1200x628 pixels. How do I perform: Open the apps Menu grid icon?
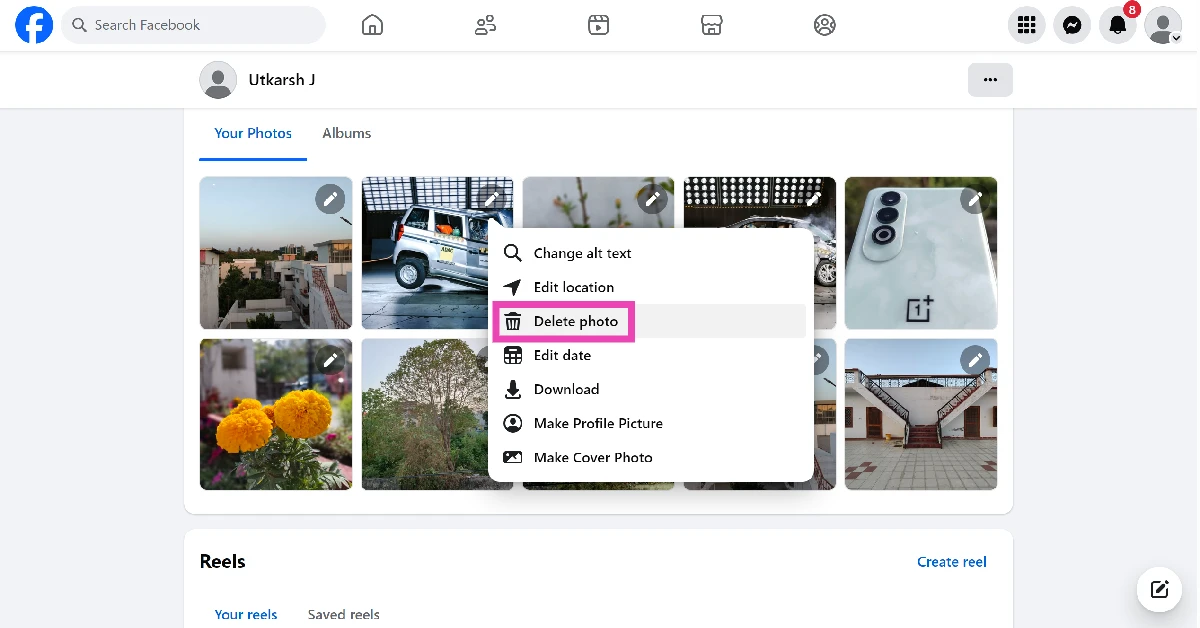[x=1026, y=24]
